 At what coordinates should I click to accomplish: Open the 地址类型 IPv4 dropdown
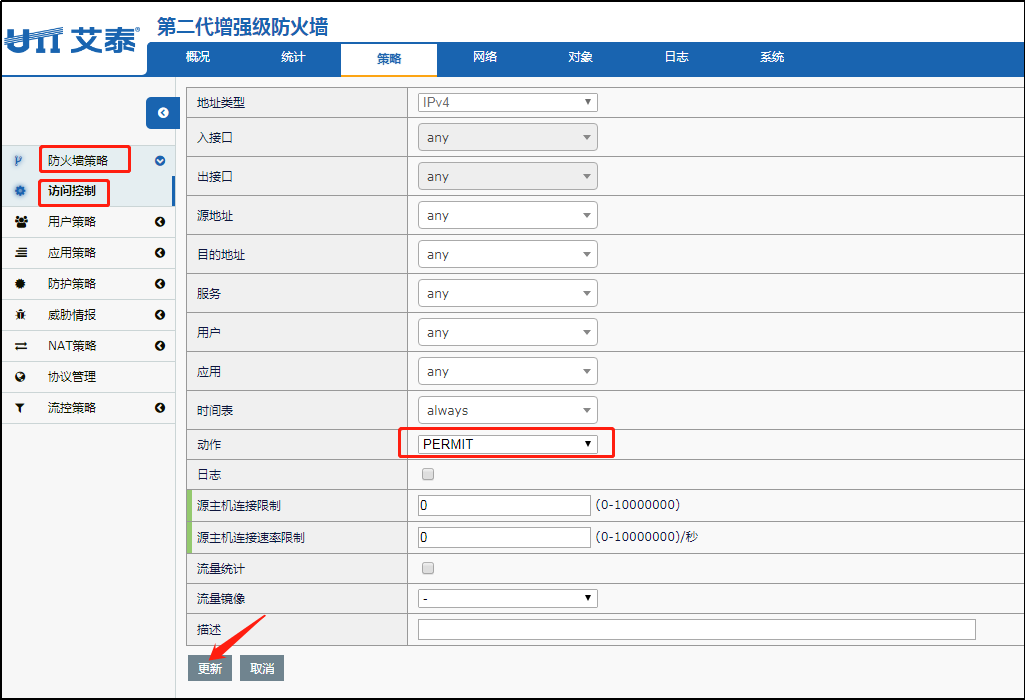point(507,102)
